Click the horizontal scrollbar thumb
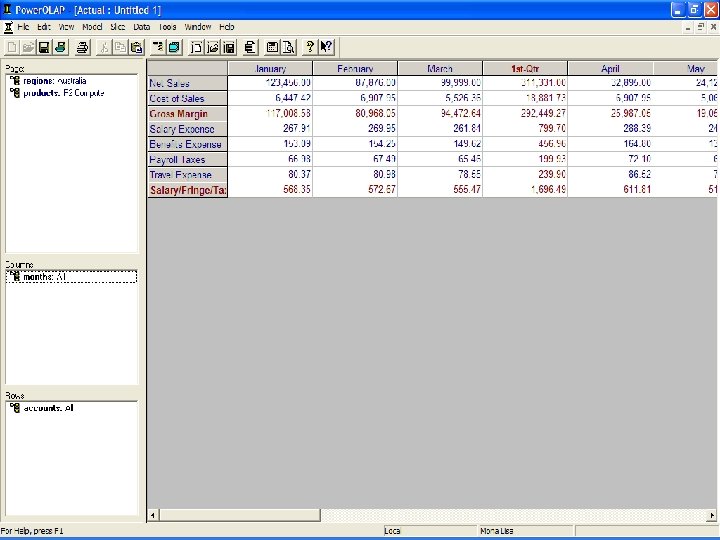This screenshot has height=540, width=720. pos(239,515)
